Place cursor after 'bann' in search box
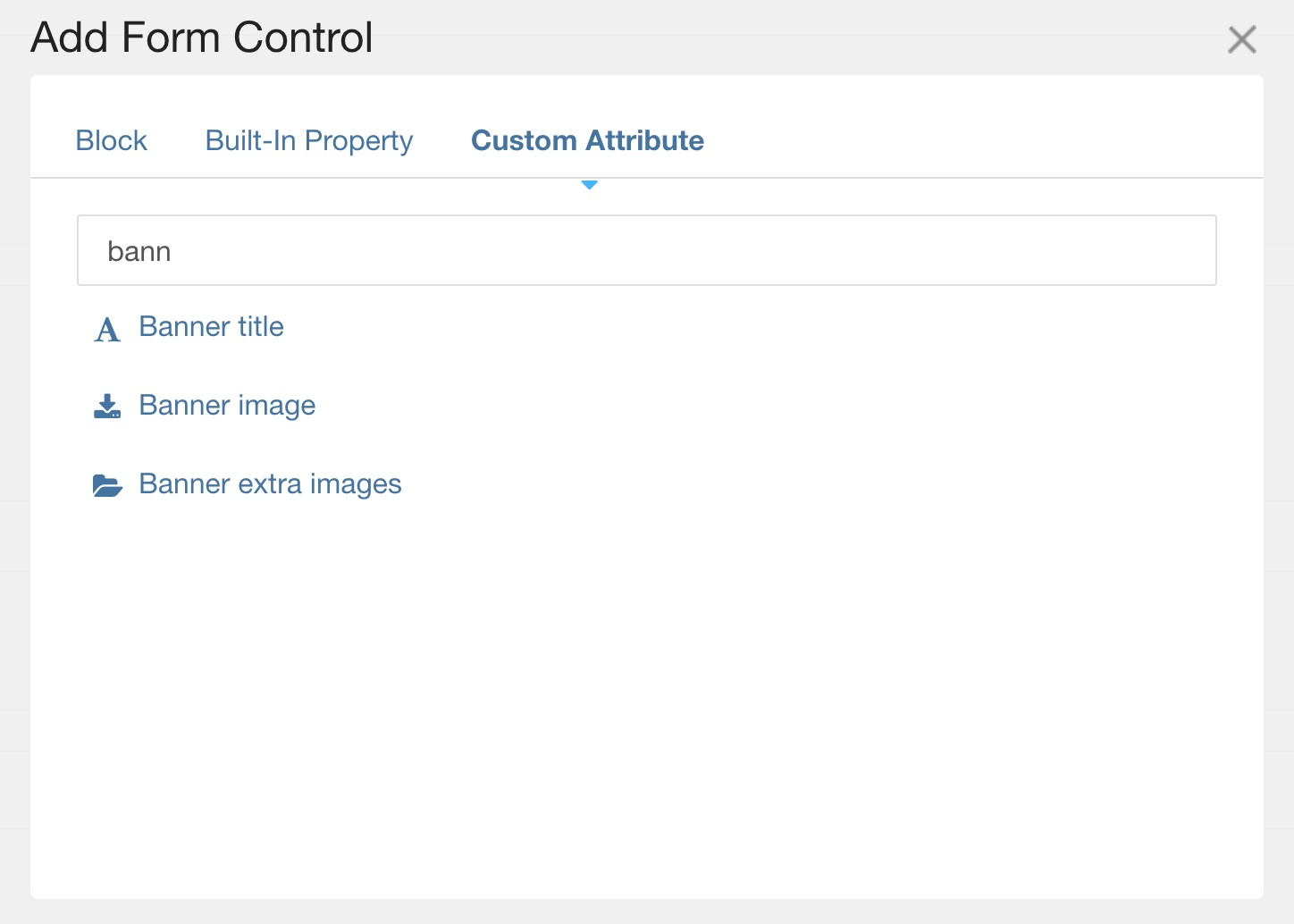The height and width of the screenshot is (924, 1294). [179, 251]
